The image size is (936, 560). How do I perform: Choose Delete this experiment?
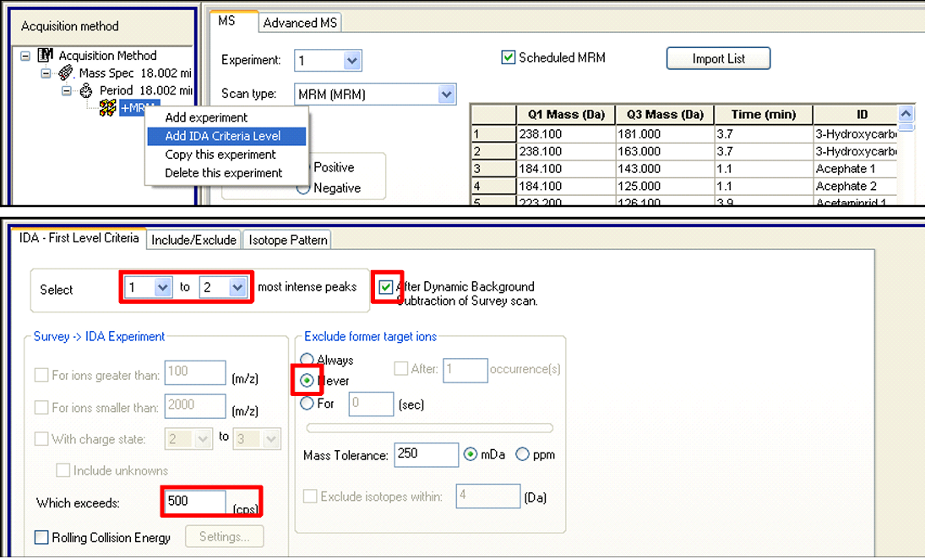tap(223, 173)
